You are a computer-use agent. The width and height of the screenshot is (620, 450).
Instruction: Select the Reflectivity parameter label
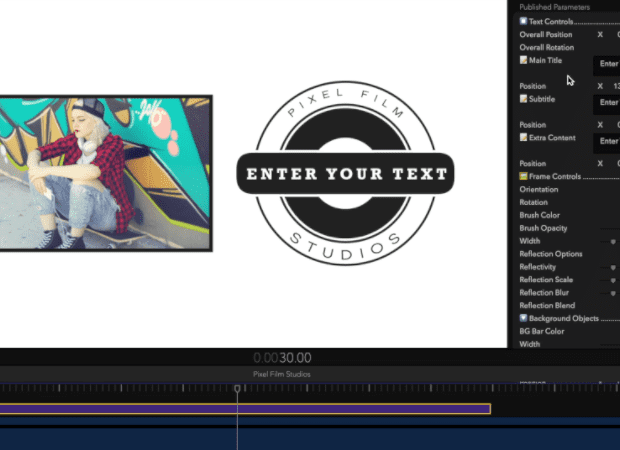point(537,267)
